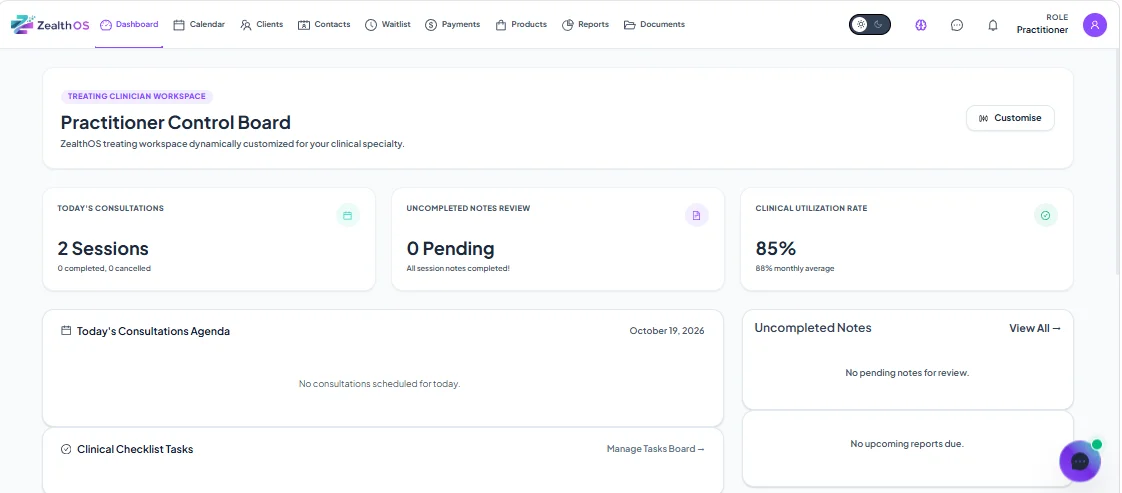
Task: Go to the Clients tab
Action: pos(261,24)
